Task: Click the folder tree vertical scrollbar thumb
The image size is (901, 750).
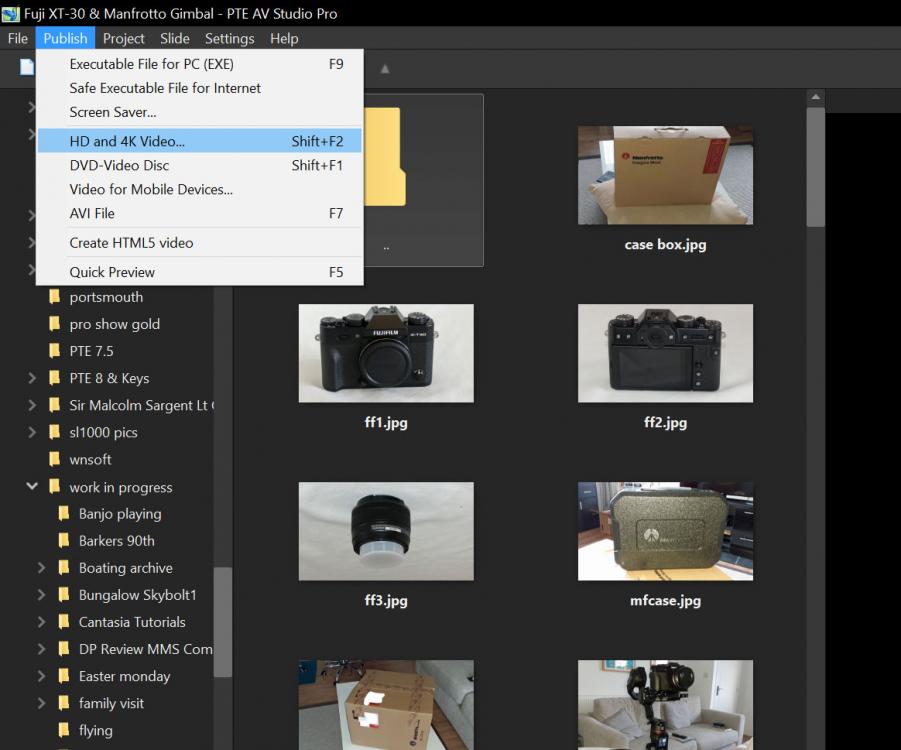Action: pyautogui.click(x=222, y=622)
